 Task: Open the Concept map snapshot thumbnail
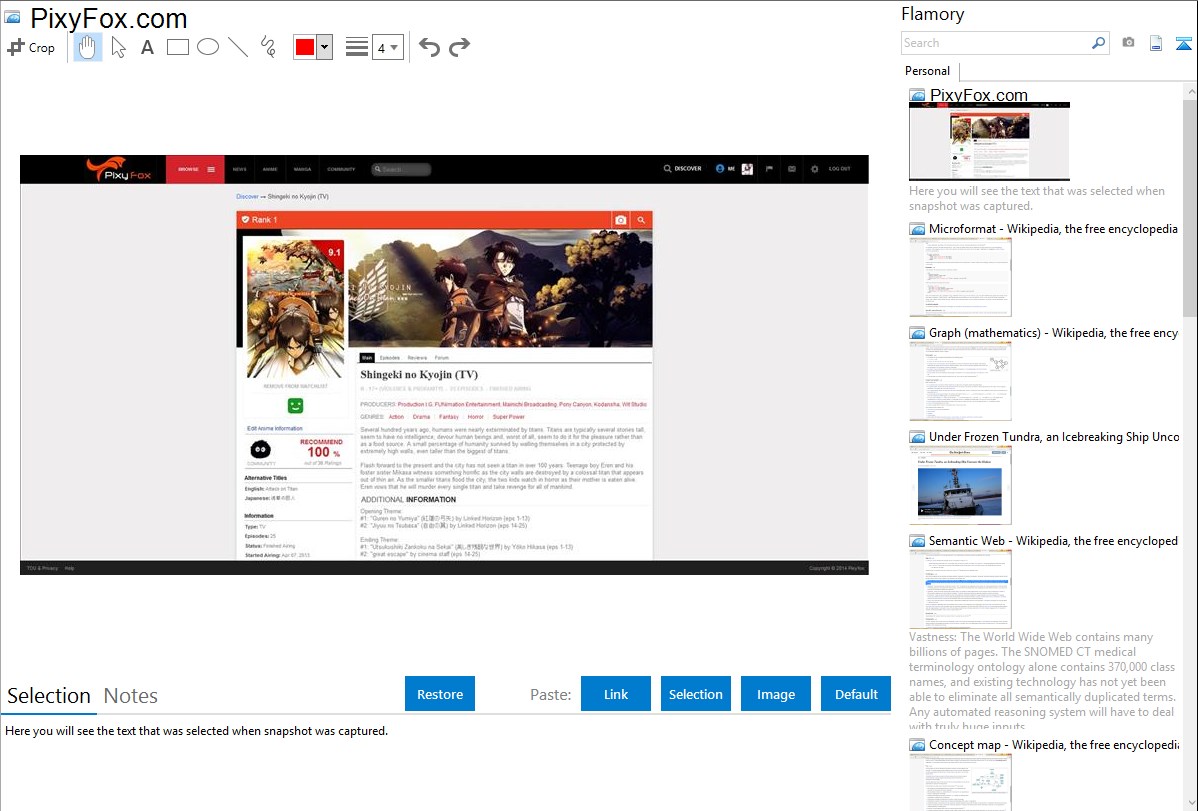pyautogui.click(x=960, y=782)
